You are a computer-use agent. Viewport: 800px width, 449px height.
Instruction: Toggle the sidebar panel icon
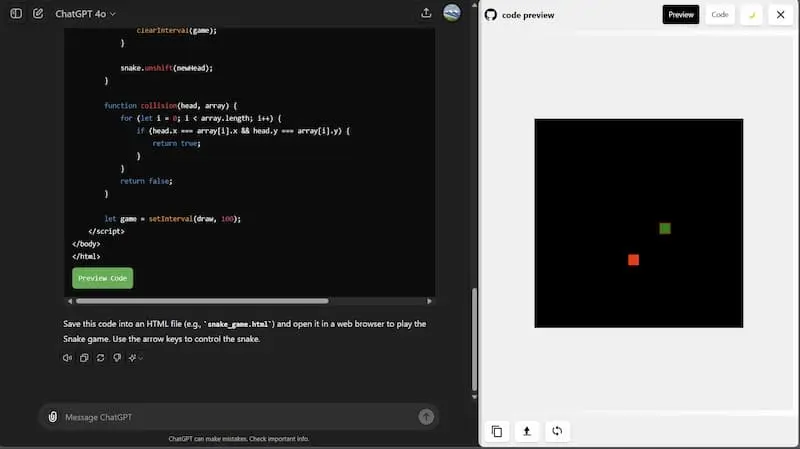(x=16, y=14)
